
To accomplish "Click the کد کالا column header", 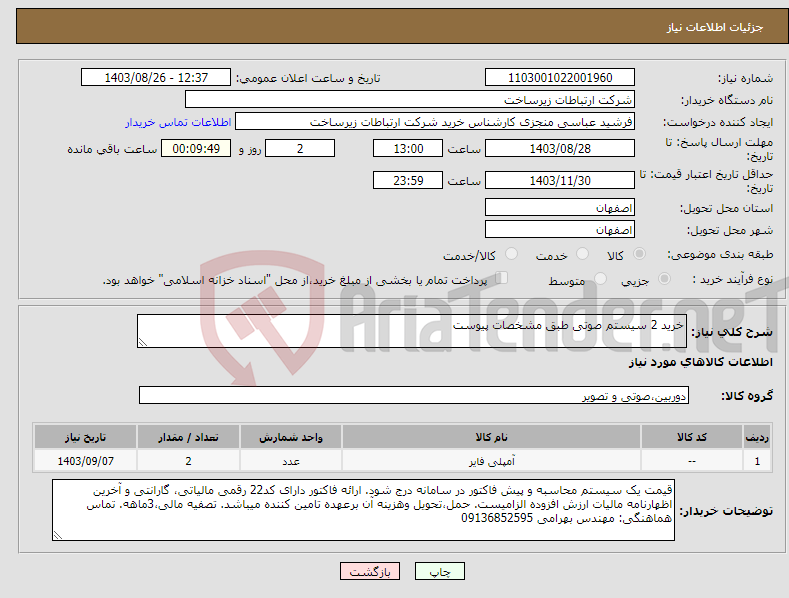I will [x=692, y=437].
